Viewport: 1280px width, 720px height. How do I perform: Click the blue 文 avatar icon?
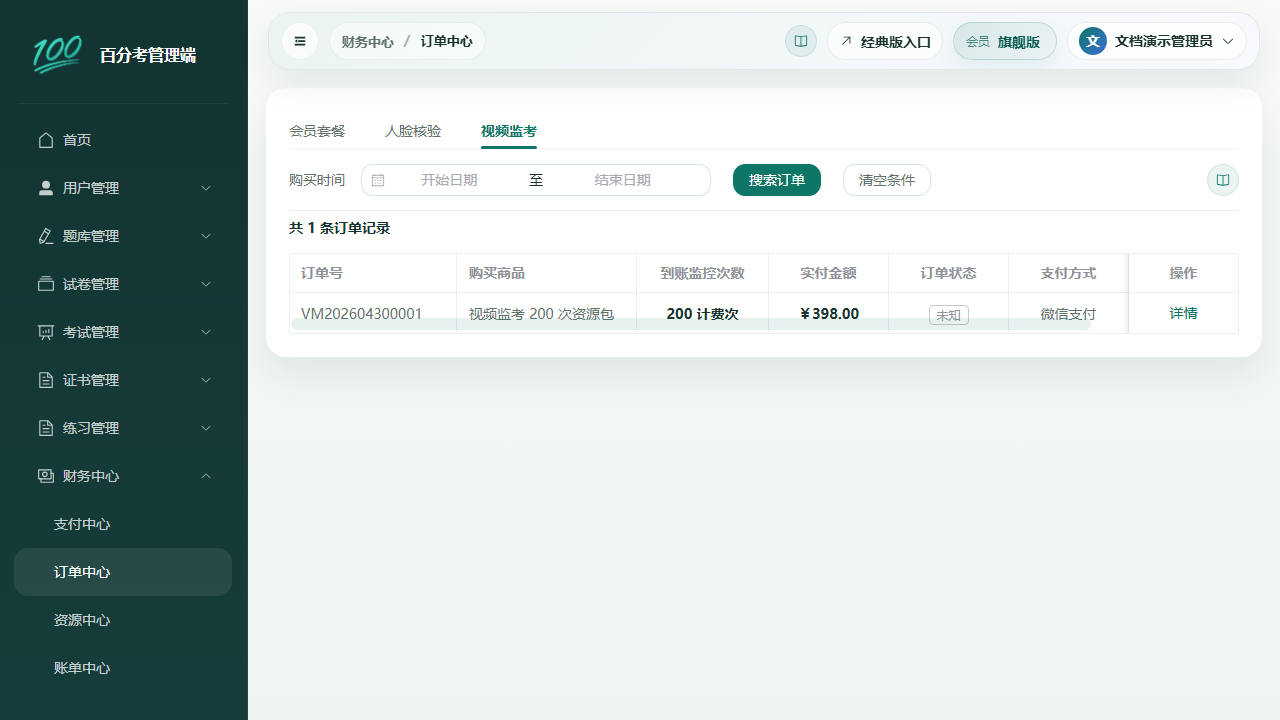pos(1093,41)
